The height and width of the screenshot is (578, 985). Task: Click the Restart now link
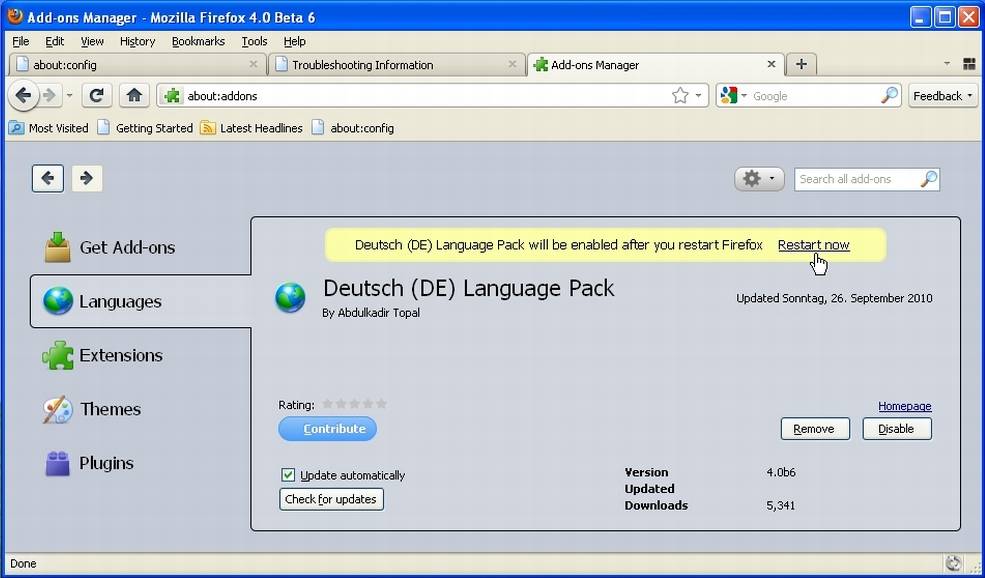tap(813, 245)
